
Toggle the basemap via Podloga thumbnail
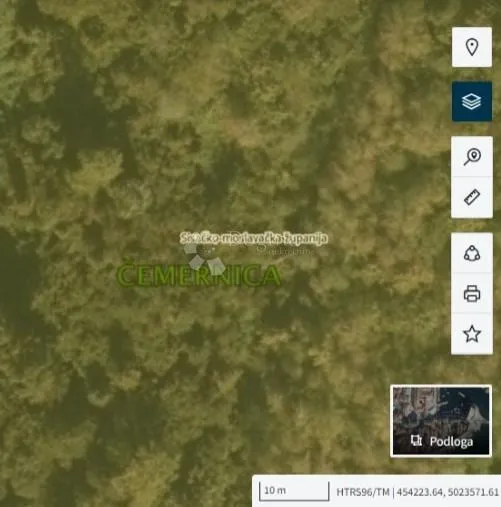pos(441,421)
